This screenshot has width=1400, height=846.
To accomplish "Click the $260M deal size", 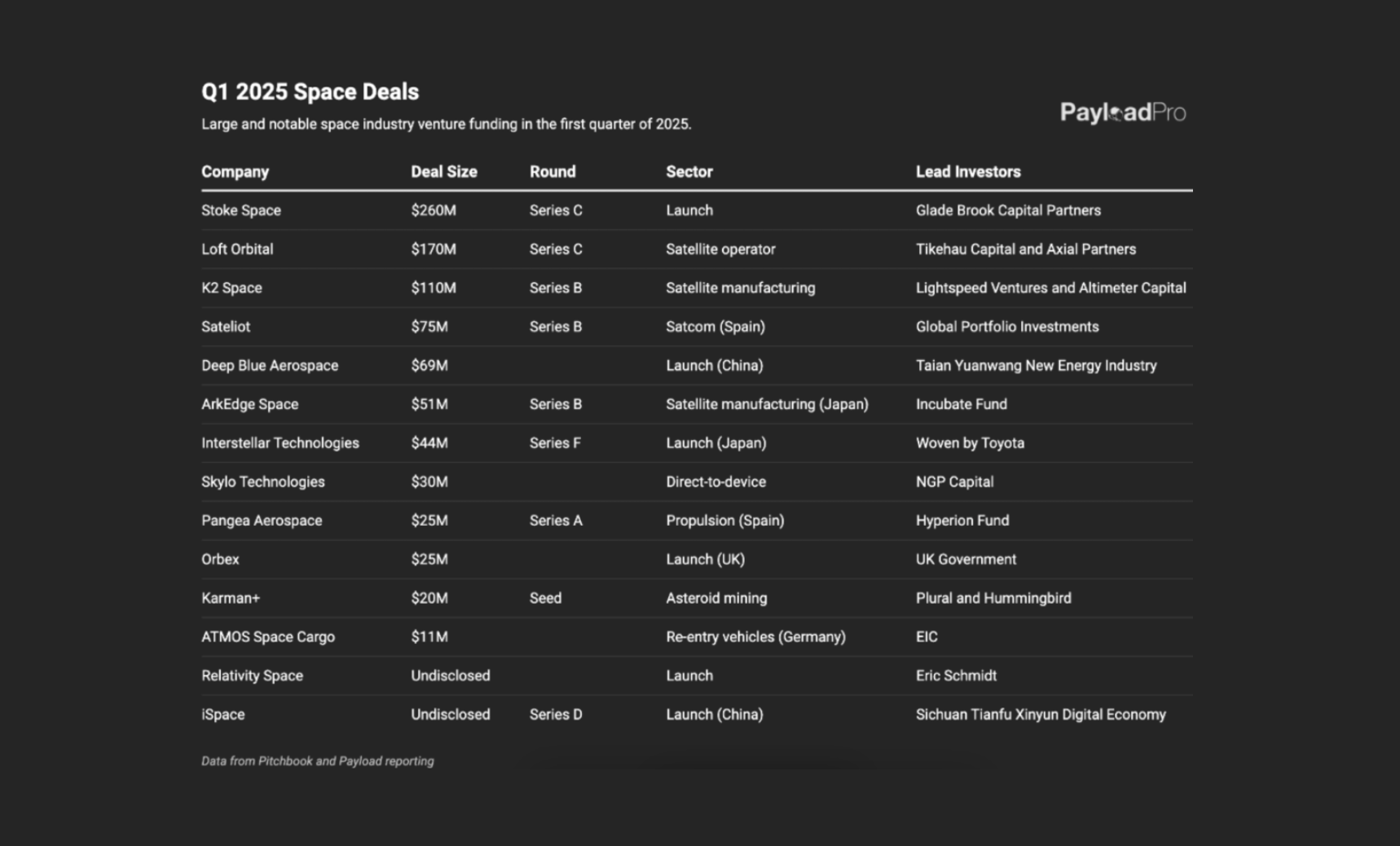I will pyautogui.click(x=434, y=210).
